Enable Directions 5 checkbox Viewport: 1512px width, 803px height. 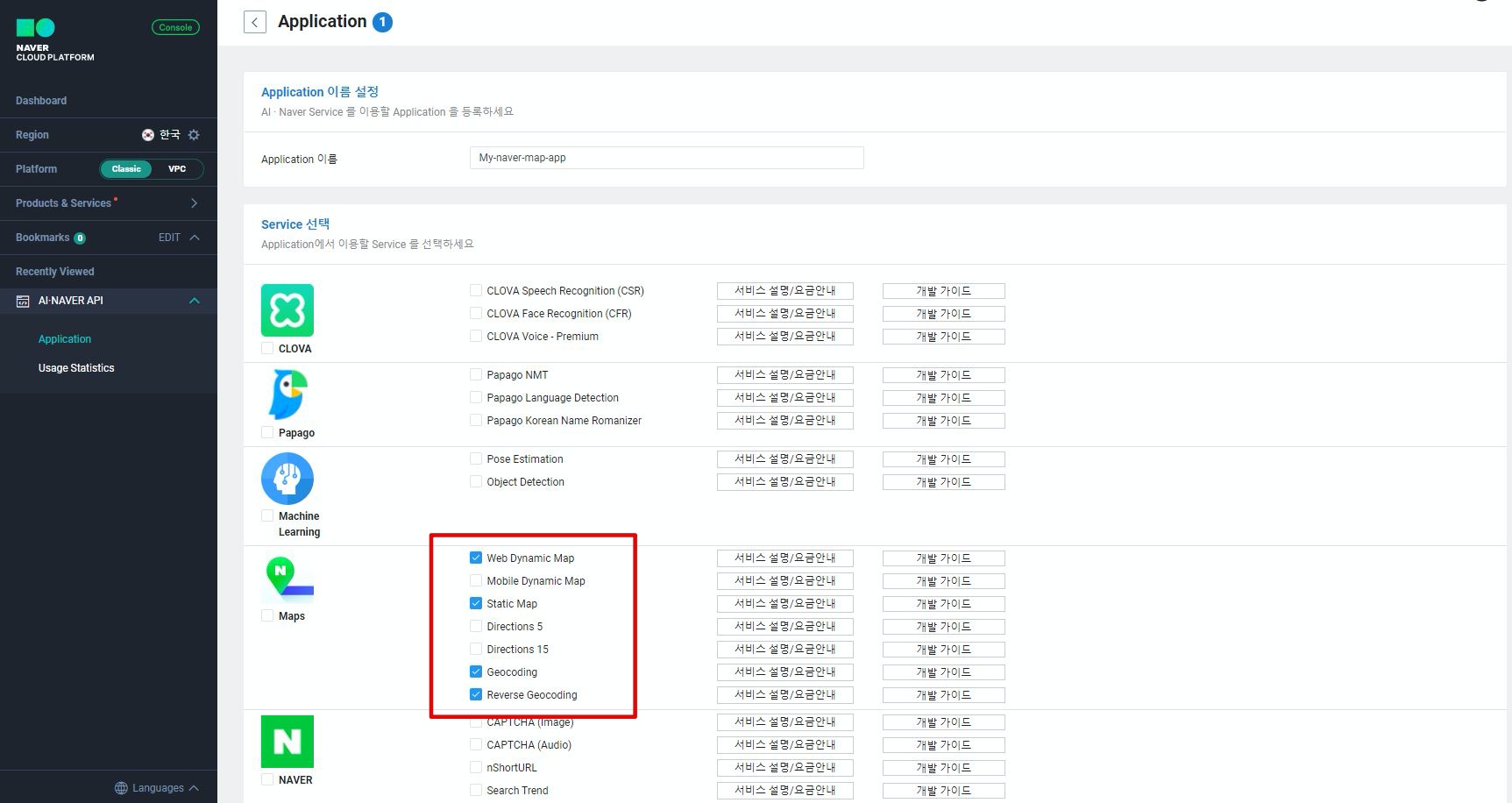(x=476, y=626)
